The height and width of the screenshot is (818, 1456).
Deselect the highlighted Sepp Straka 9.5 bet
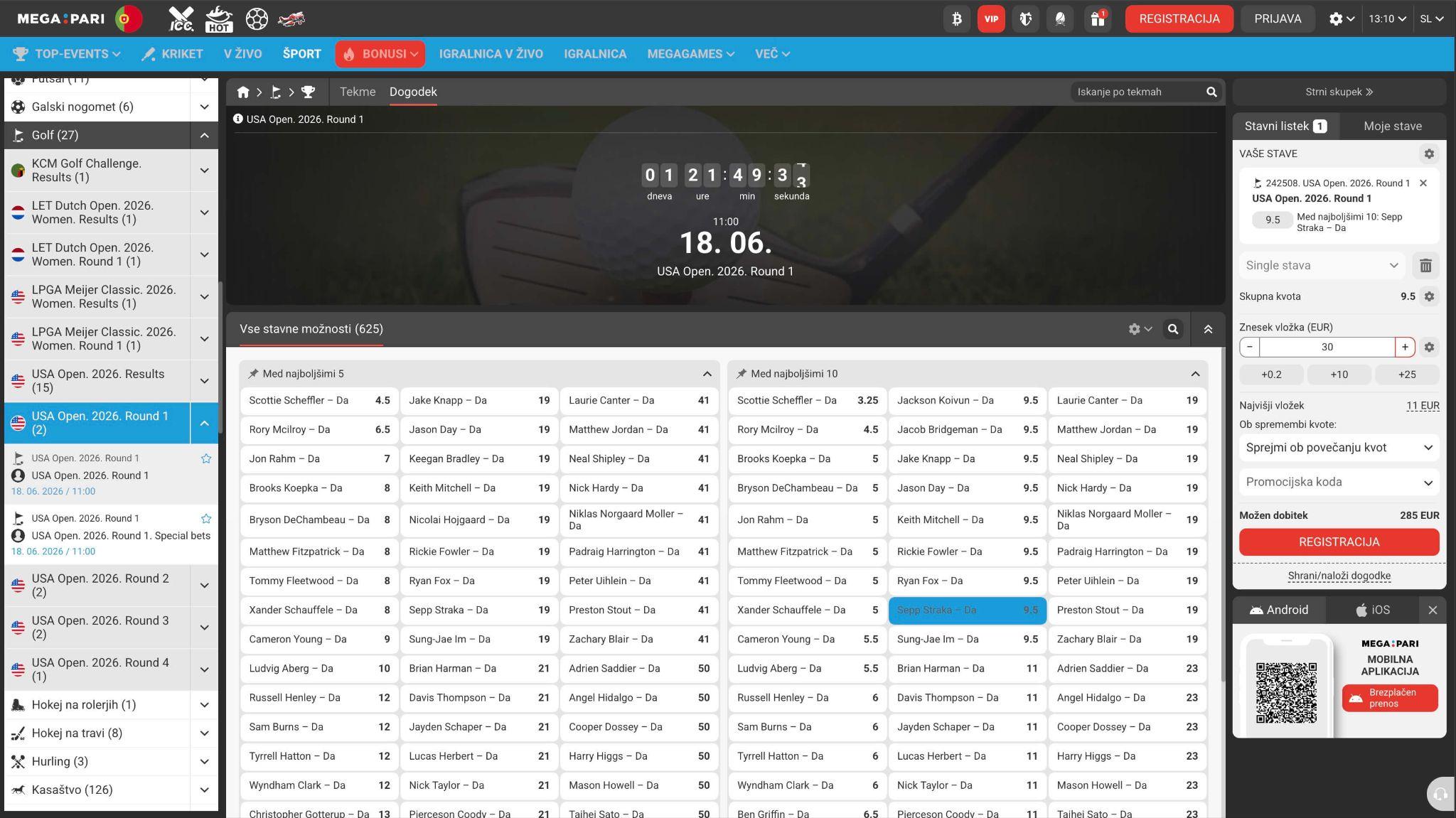[967, 610]
